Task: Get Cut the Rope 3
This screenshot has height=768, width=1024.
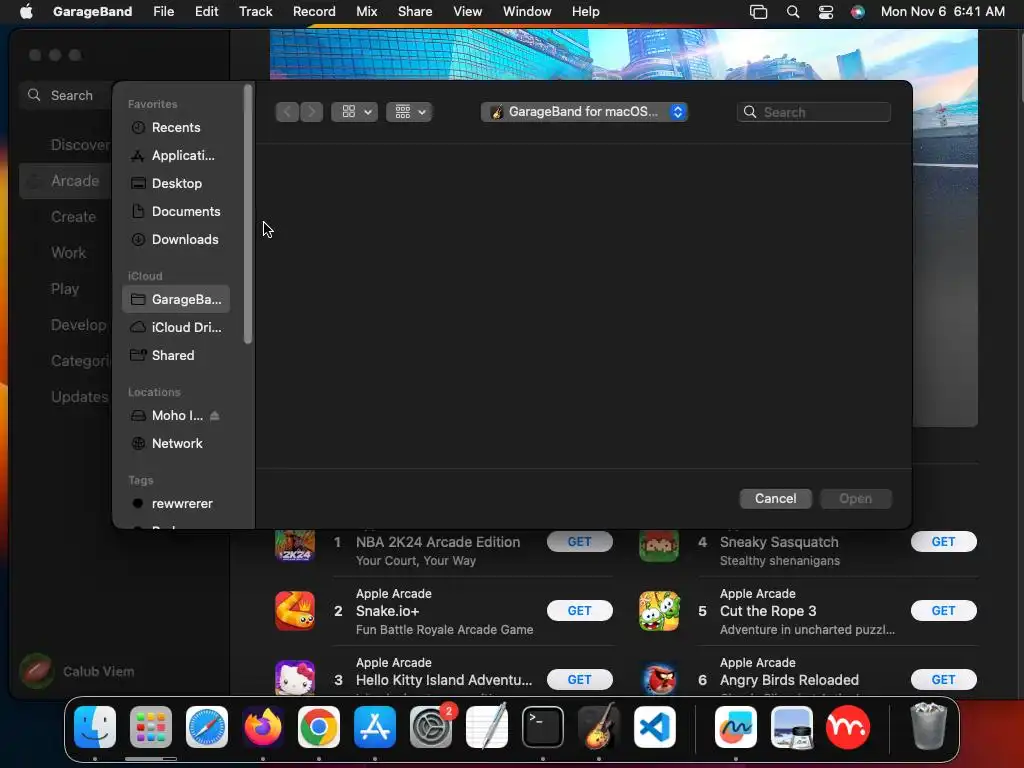Action: pyautogui.click(x=943, y=611)
